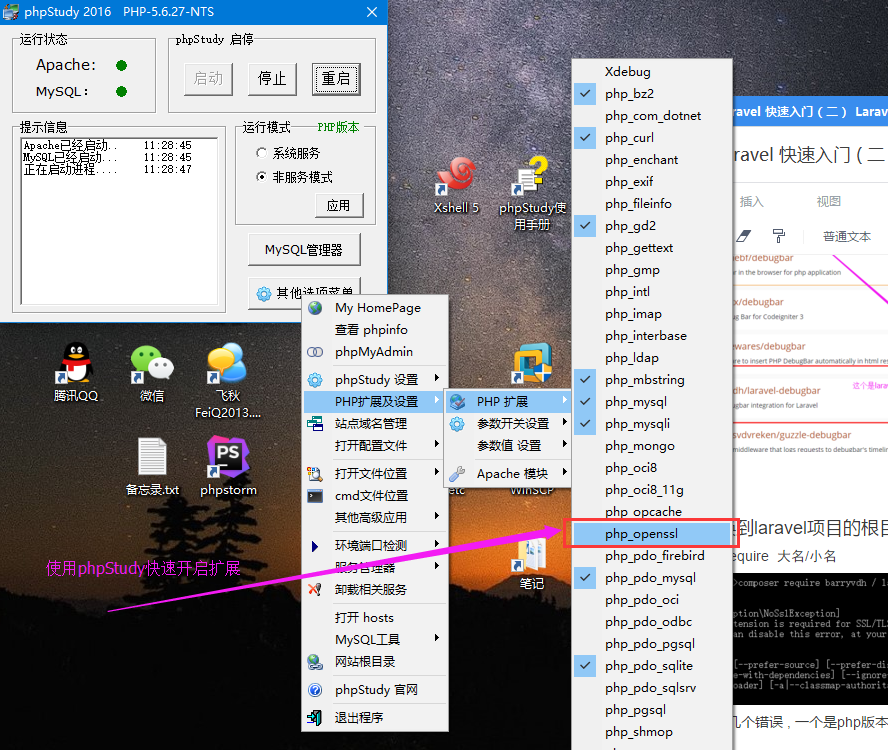Viewport: 888px width, 750px height.
Task: Choose 退出程序 to exit phpStudy
Action: tap(358, 718)
